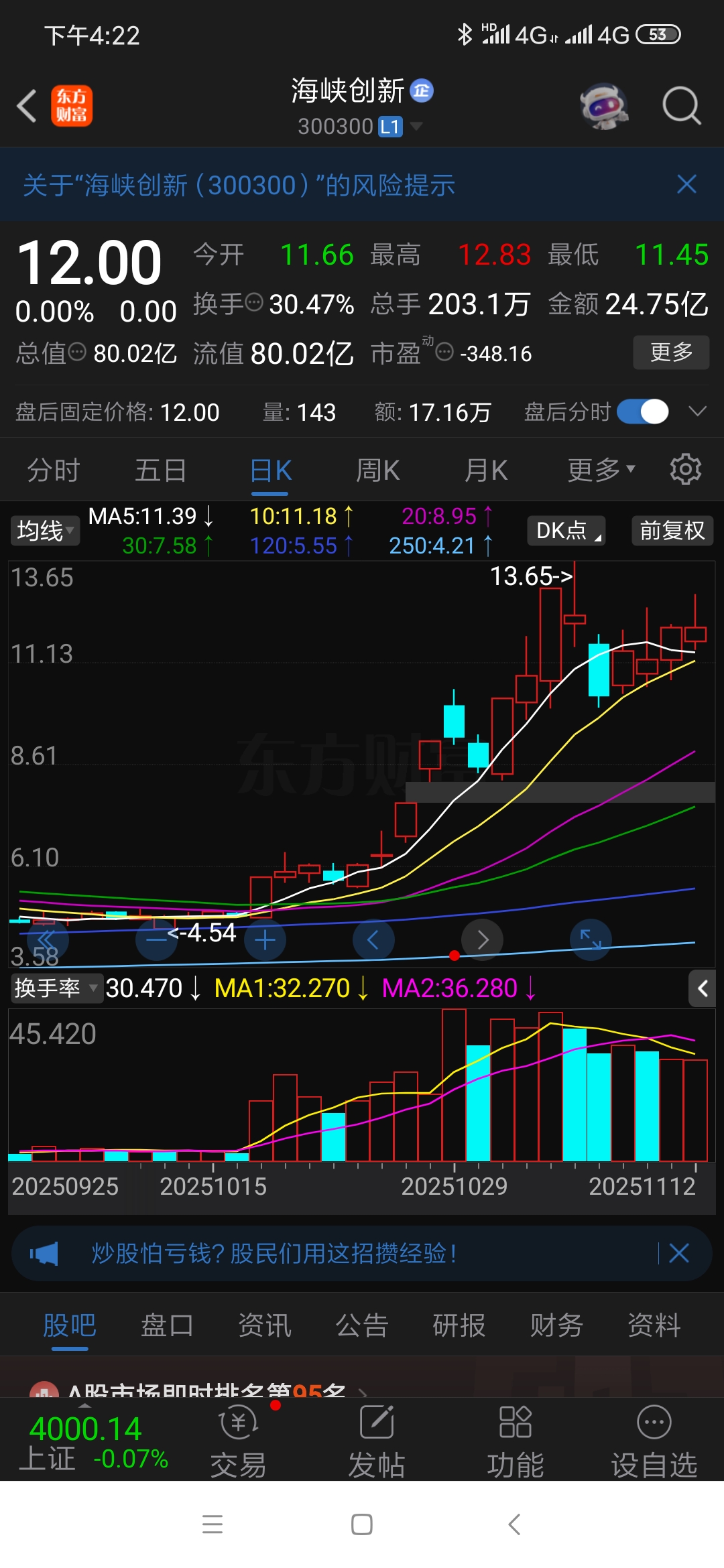This screenshot has height=1568, width=724.
Task: Tap the L1 level badge
Action: (x=390, y=127)
